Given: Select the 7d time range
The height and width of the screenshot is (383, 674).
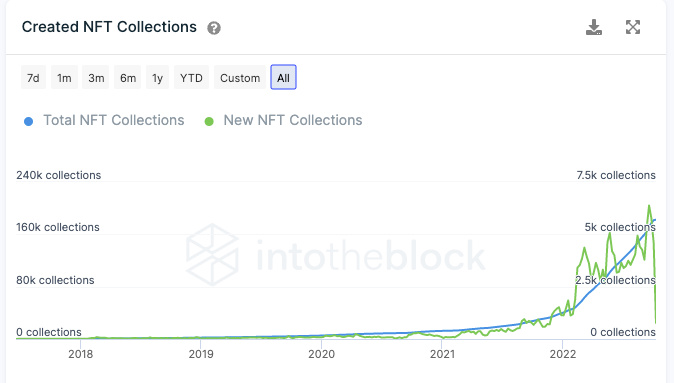Looking at the screenshot, I should coord(33,77).
